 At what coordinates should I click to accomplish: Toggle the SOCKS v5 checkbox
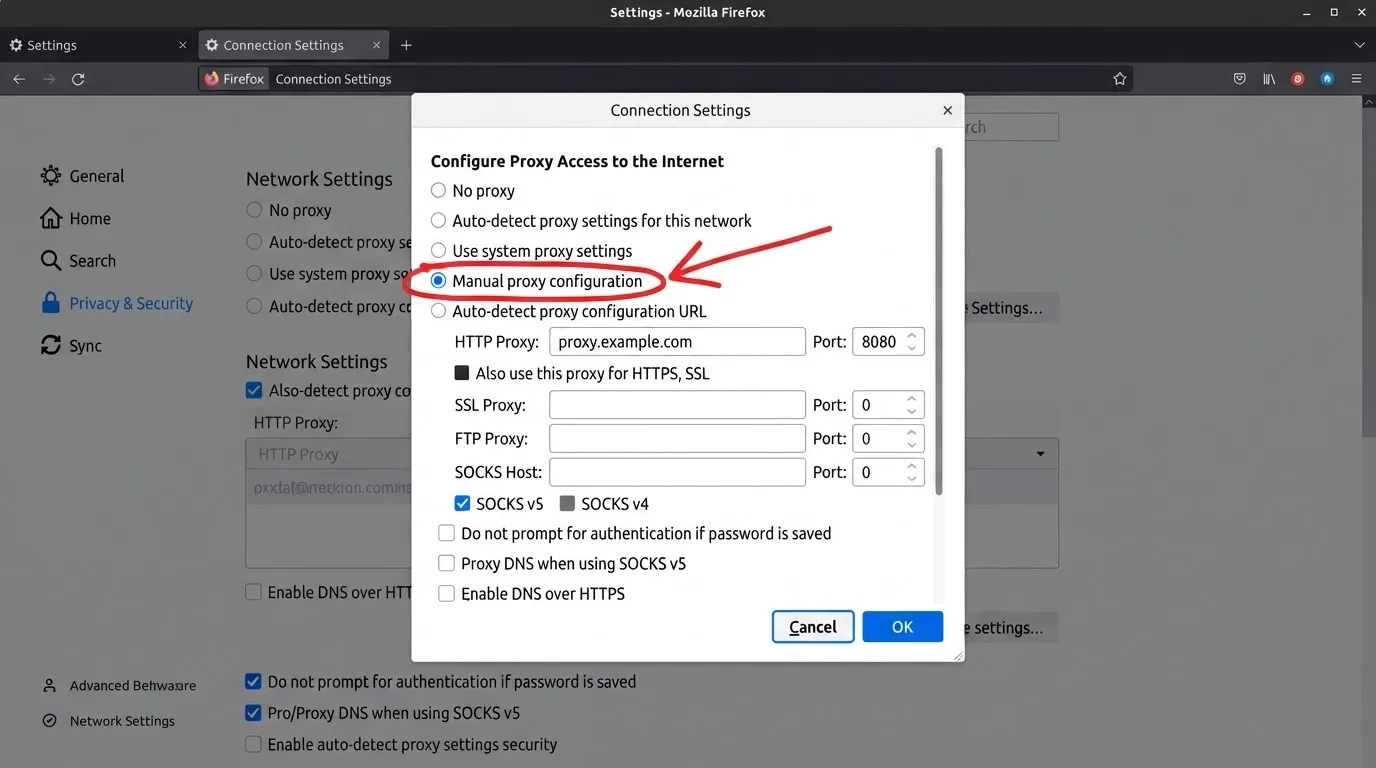[462, 504]
